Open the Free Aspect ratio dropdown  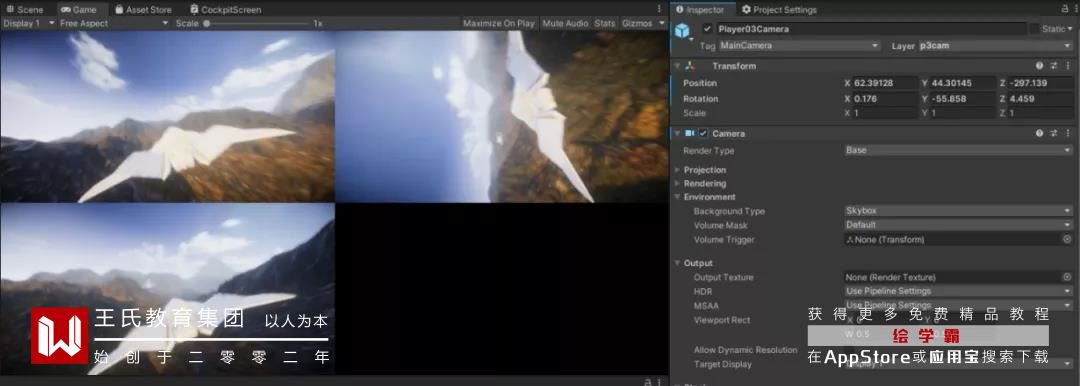(114, 23)
